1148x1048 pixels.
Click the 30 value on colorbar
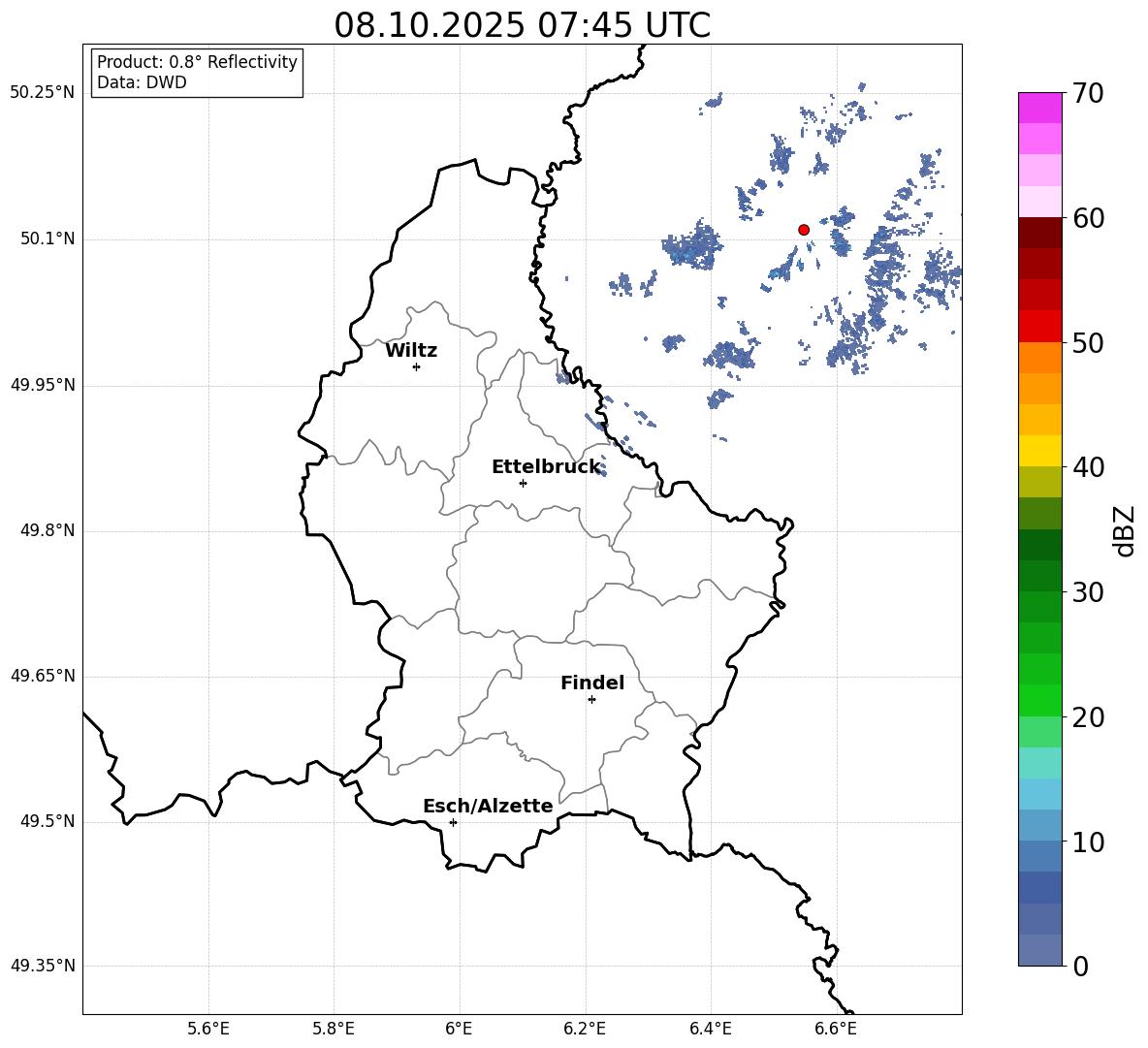point(1088,592)
